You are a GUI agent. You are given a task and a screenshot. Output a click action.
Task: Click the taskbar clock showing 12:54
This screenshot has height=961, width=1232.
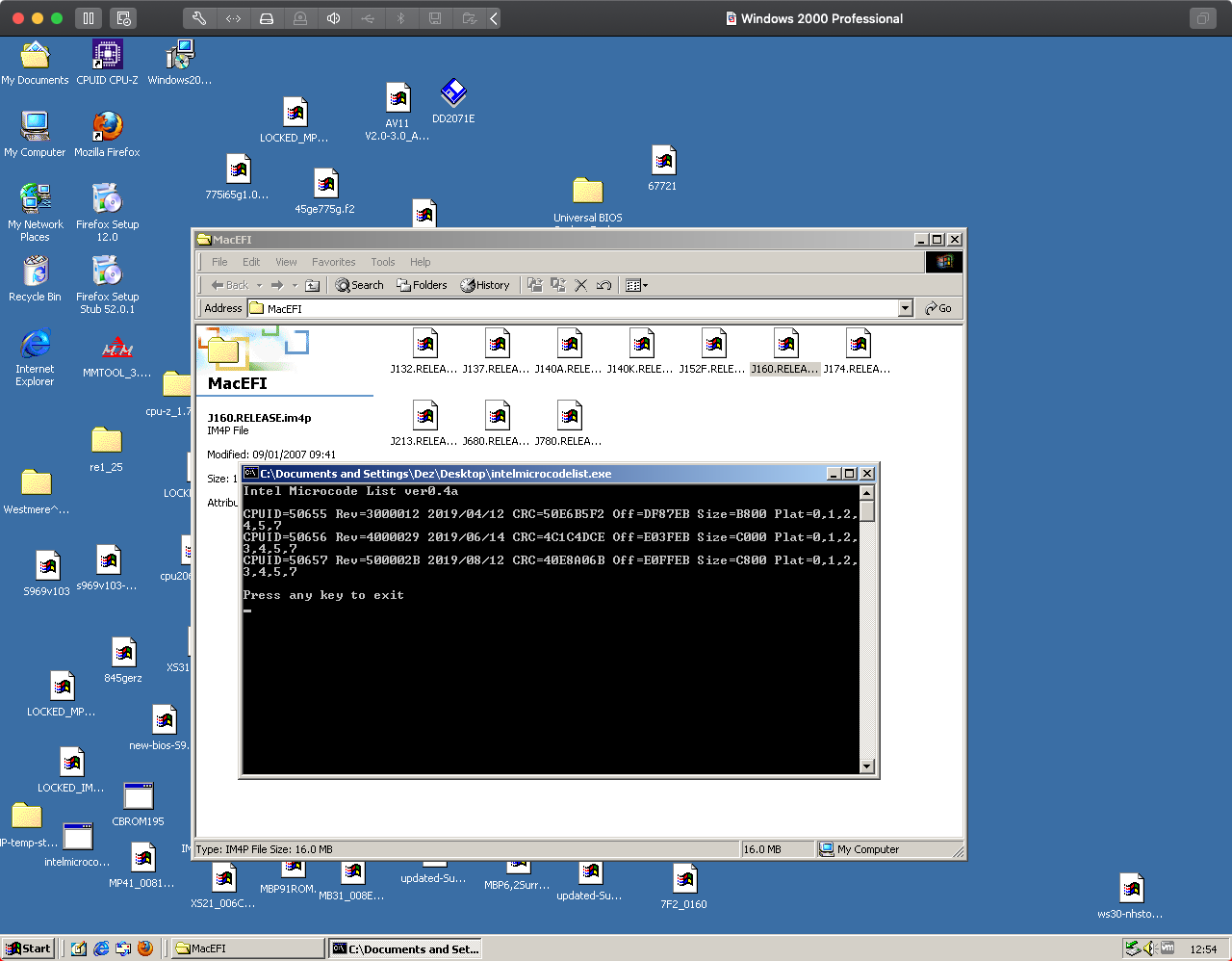coord(1203,949)
